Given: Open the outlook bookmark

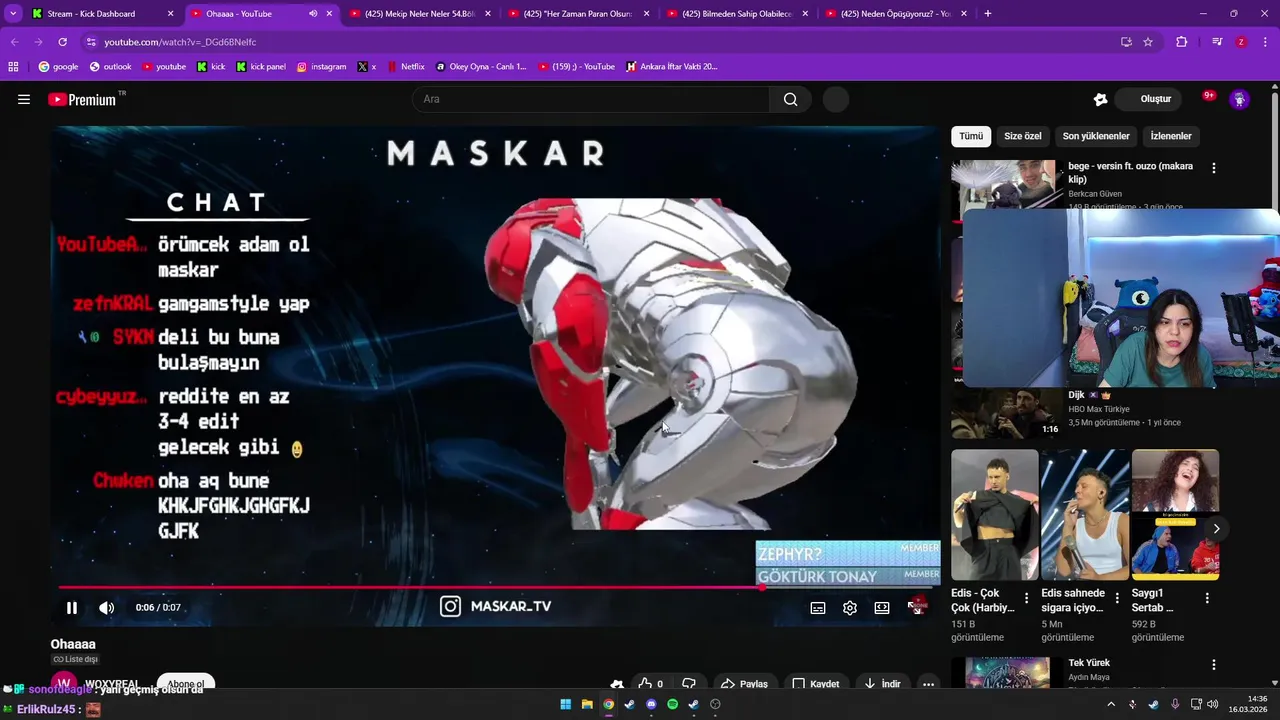Looking at the screenshot, I should coord(110,67).
